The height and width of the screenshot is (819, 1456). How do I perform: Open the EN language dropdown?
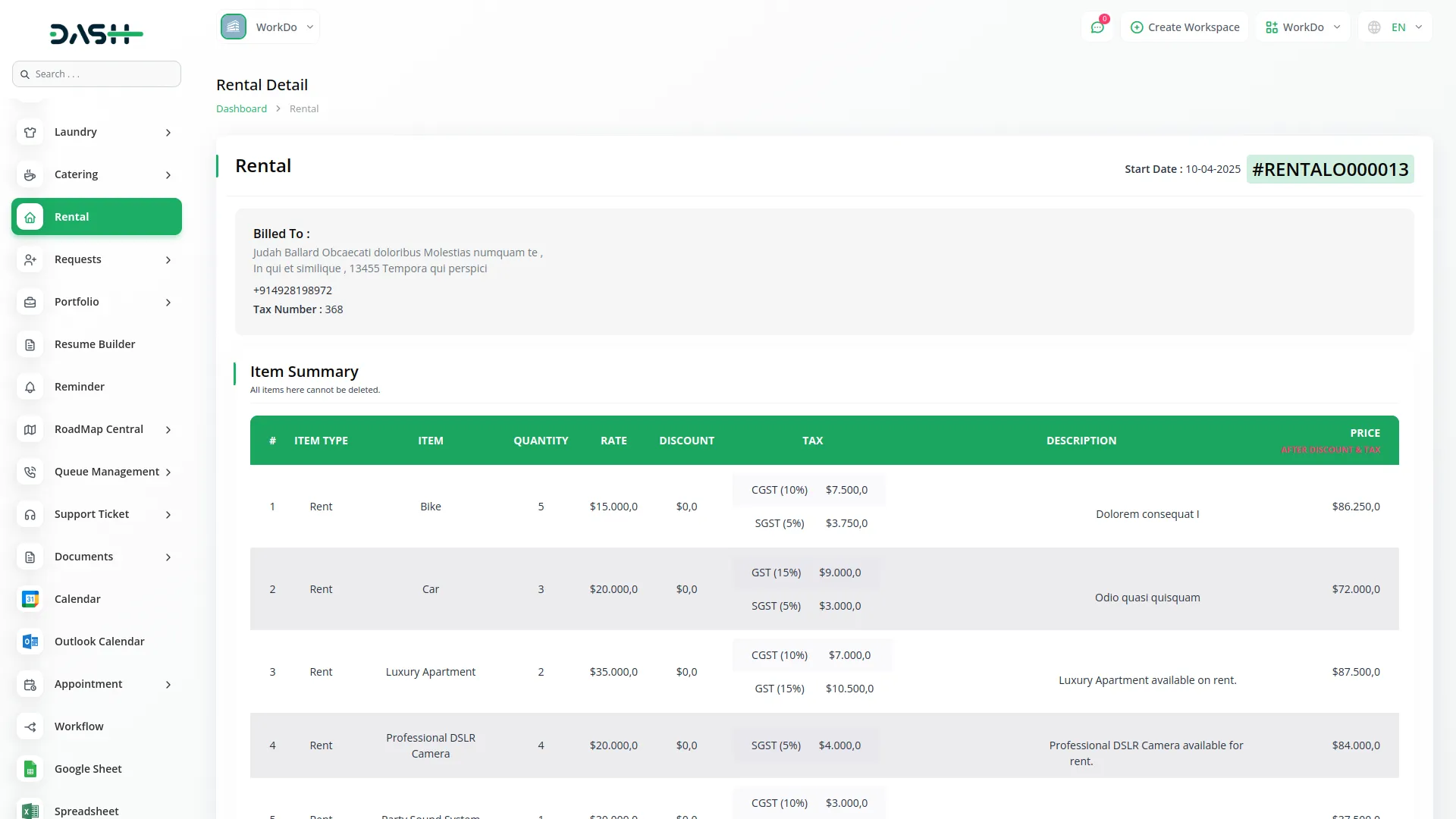click(x=1395, y=27)
